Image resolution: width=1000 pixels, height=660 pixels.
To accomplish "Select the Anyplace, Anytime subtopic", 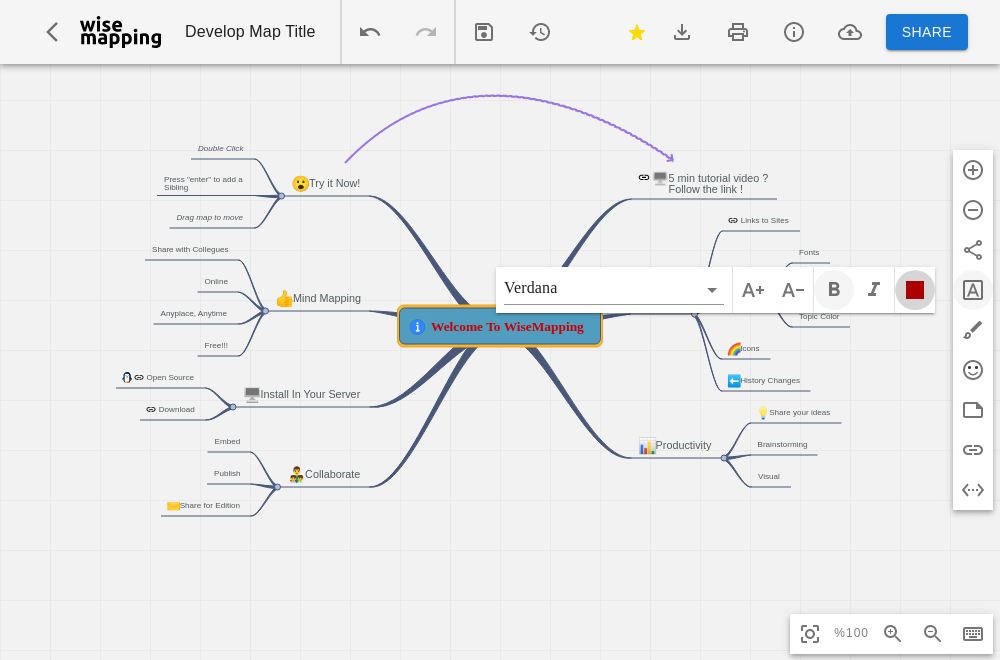I will pyautogui.click(x=193, y=314).
